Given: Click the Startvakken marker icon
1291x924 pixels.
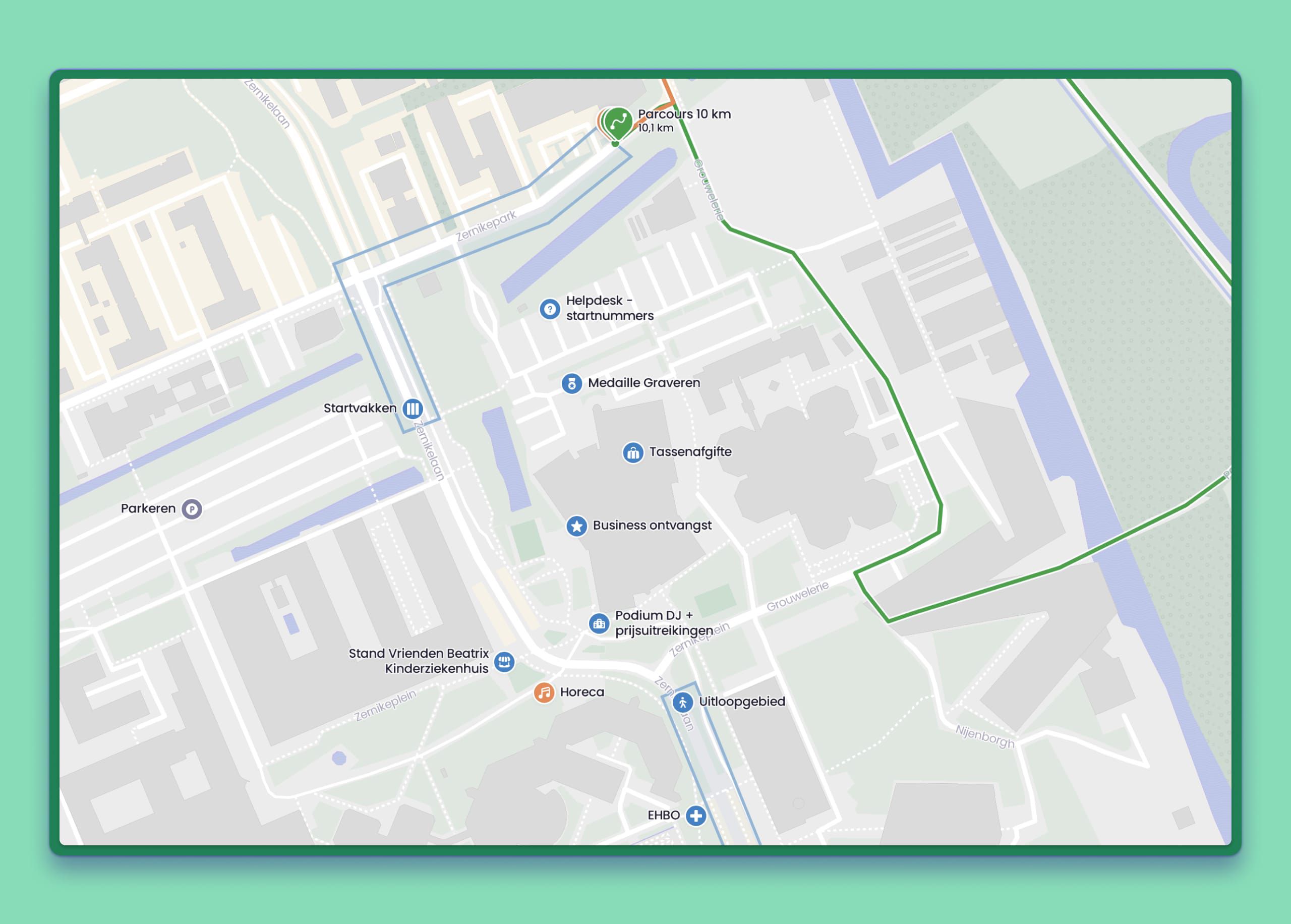Looking at the screenshot, I should 413,409.
